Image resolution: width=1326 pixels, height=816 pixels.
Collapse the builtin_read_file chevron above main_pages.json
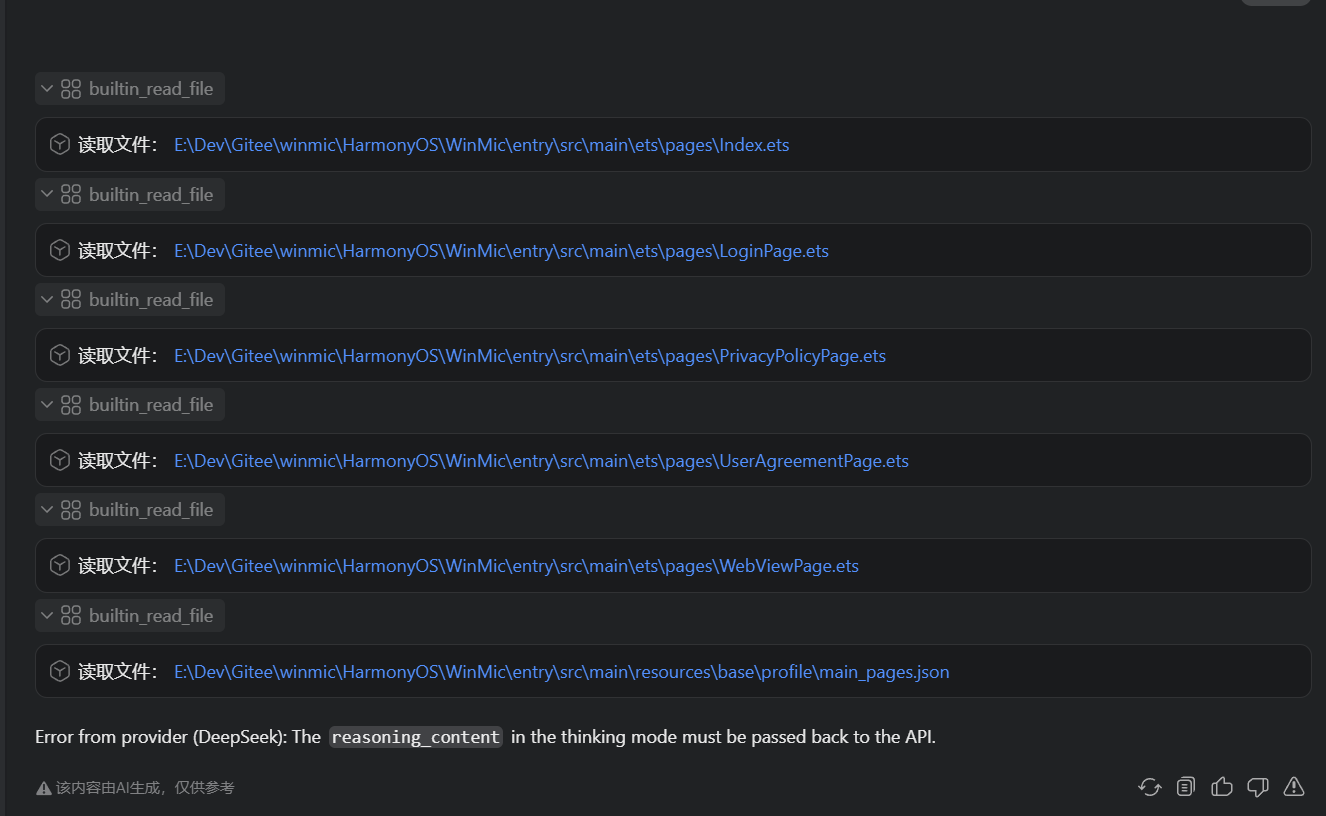(x=47, y=614)
